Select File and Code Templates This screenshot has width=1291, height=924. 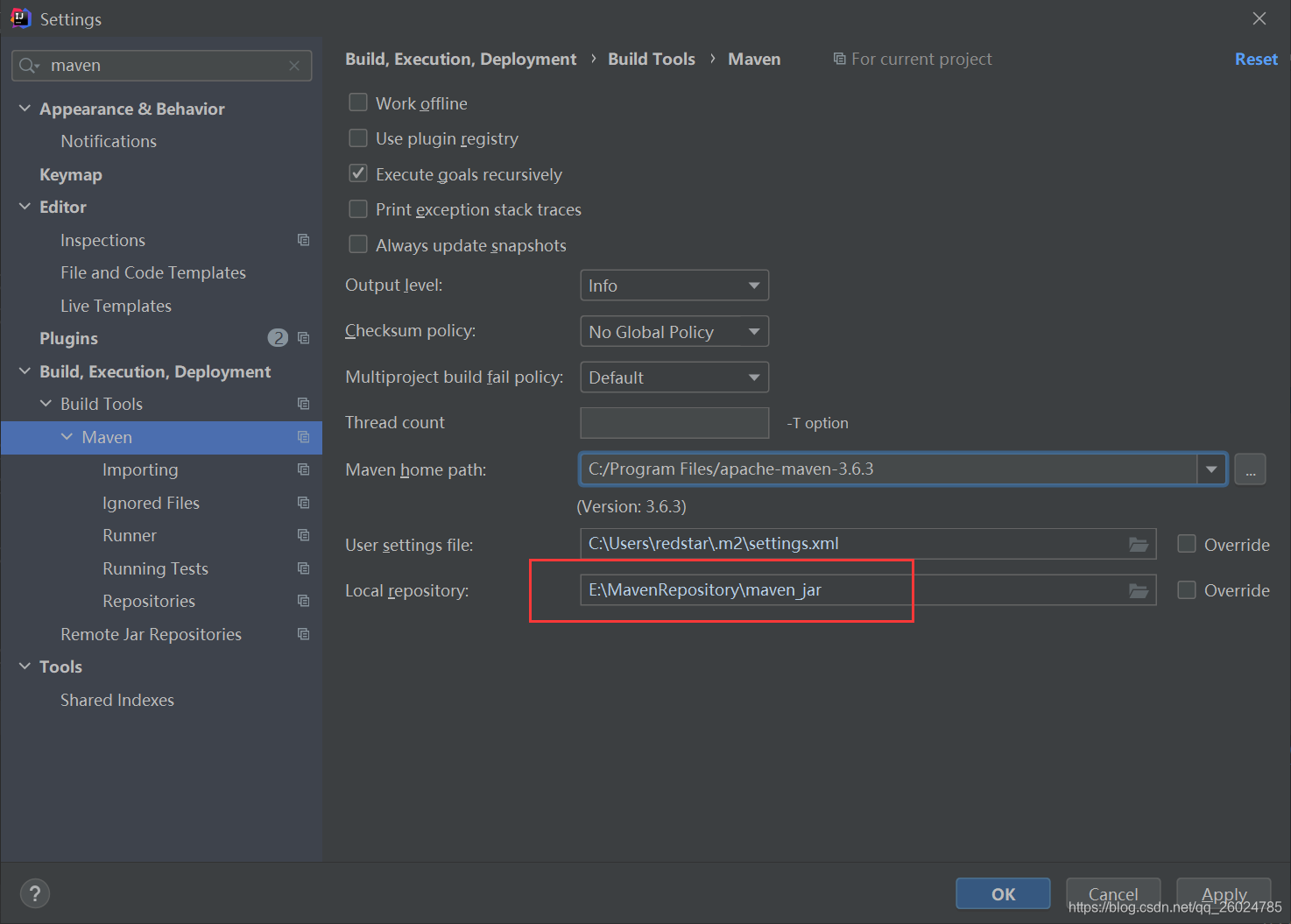(x=153, y=272)
